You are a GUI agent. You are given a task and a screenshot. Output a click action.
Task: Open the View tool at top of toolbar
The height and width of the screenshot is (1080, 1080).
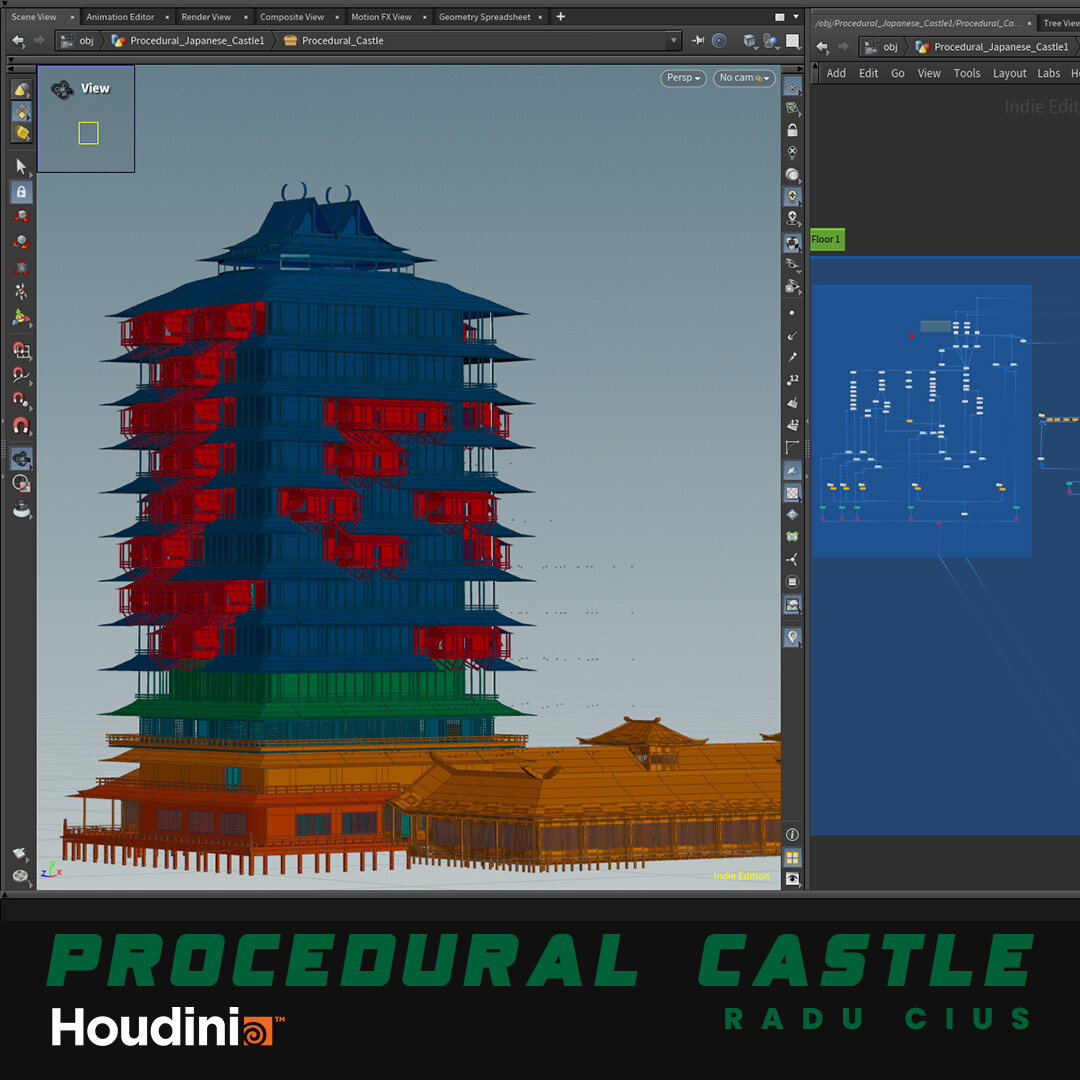[x=21, y=90]
